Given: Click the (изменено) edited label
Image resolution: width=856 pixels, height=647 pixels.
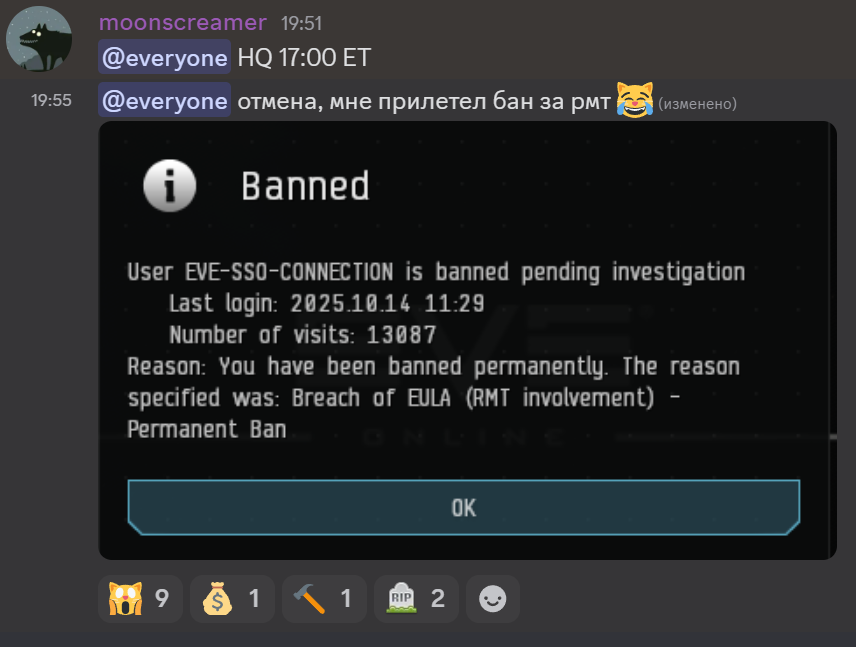Looking at the screenshot, I should coord(697,103).
